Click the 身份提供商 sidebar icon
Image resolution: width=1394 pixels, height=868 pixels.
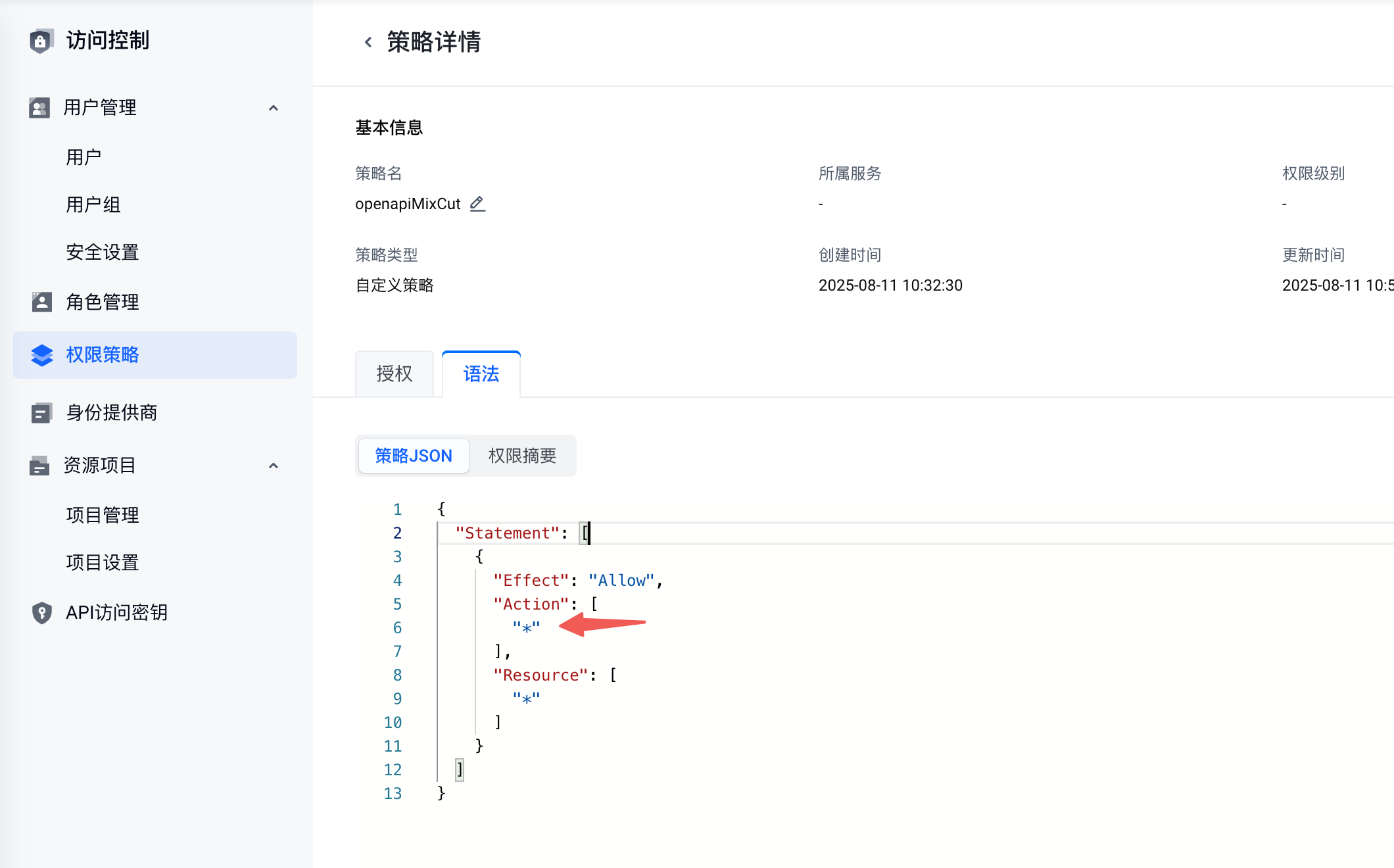41,413
